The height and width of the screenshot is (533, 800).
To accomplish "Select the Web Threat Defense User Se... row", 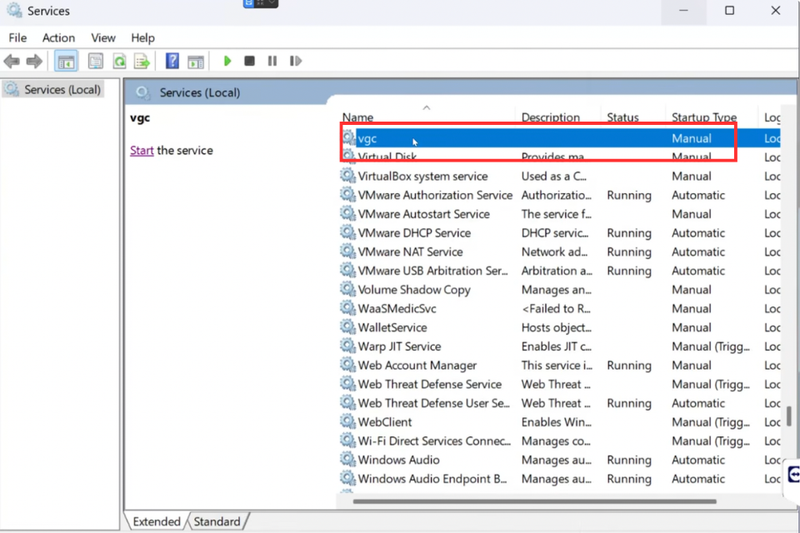I will click(x=560, y=402).
